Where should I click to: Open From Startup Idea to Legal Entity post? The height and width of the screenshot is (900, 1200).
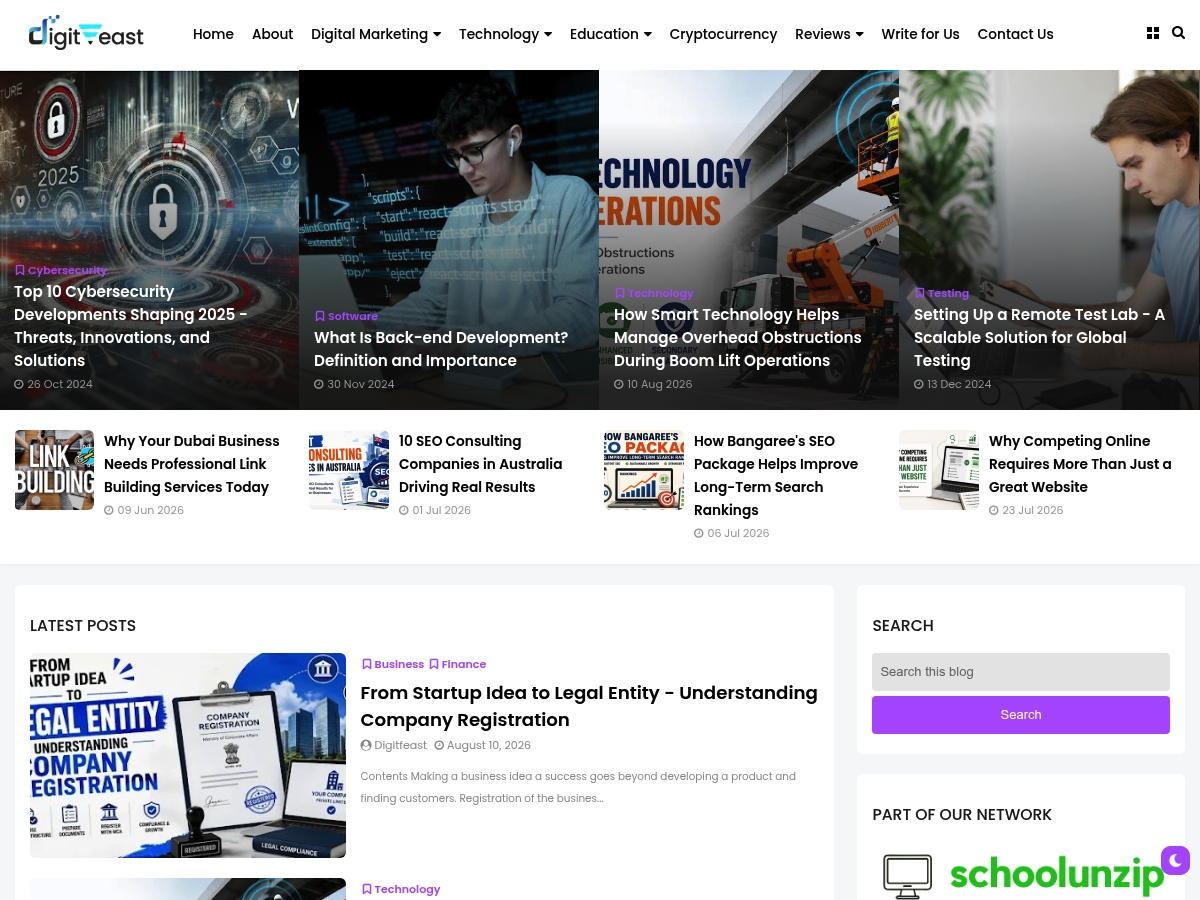[589, 706]
